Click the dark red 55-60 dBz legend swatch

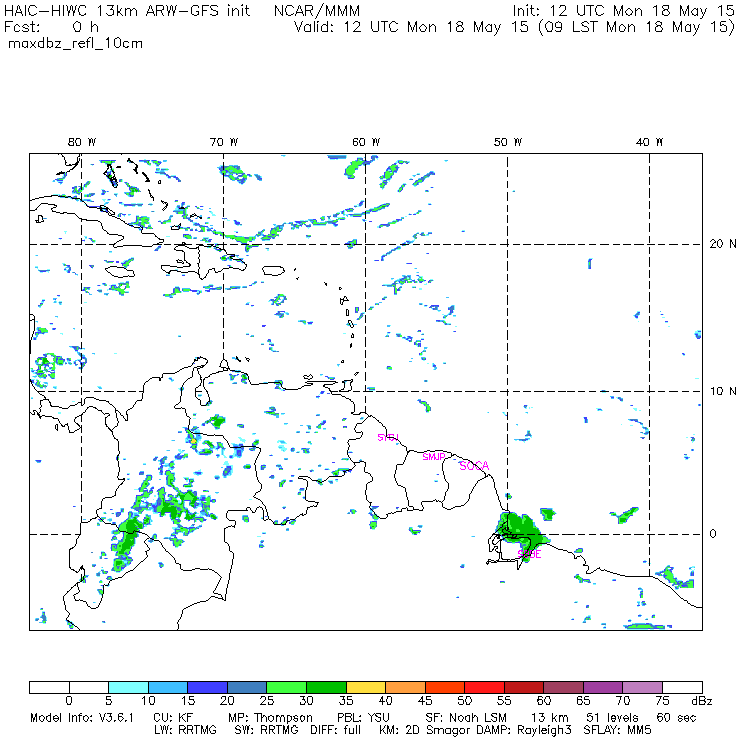pos(524,687)
